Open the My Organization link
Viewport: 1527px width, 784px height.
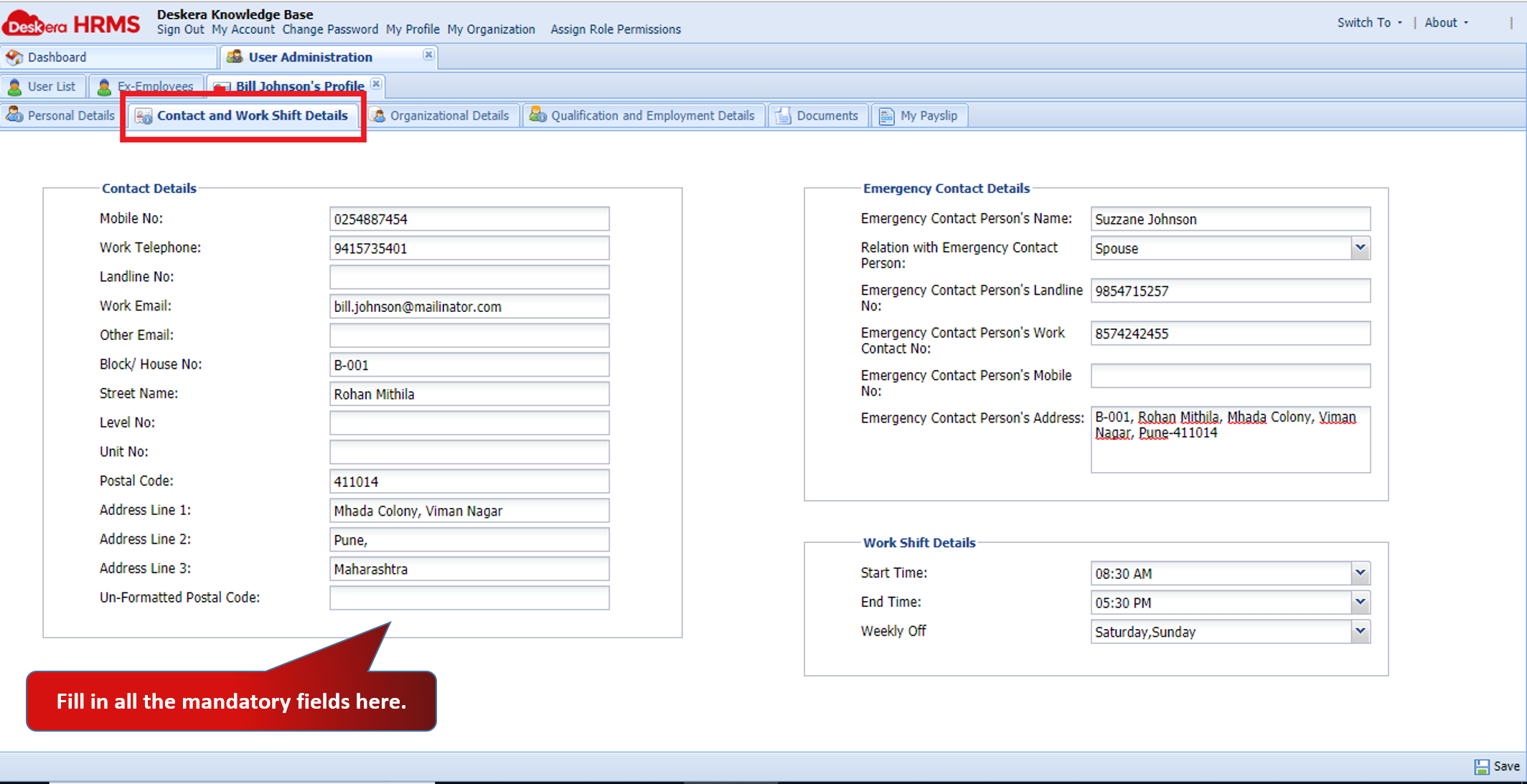491,29
